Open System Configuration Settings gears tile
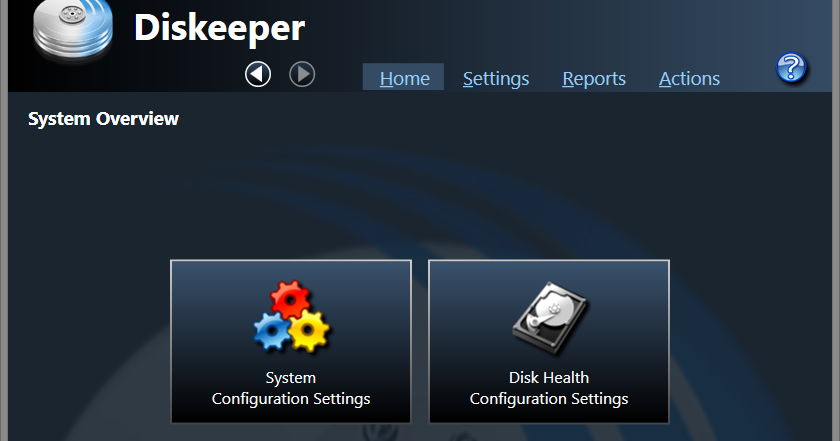The width and height of the screenshot is (840, 441). point(291,342)
